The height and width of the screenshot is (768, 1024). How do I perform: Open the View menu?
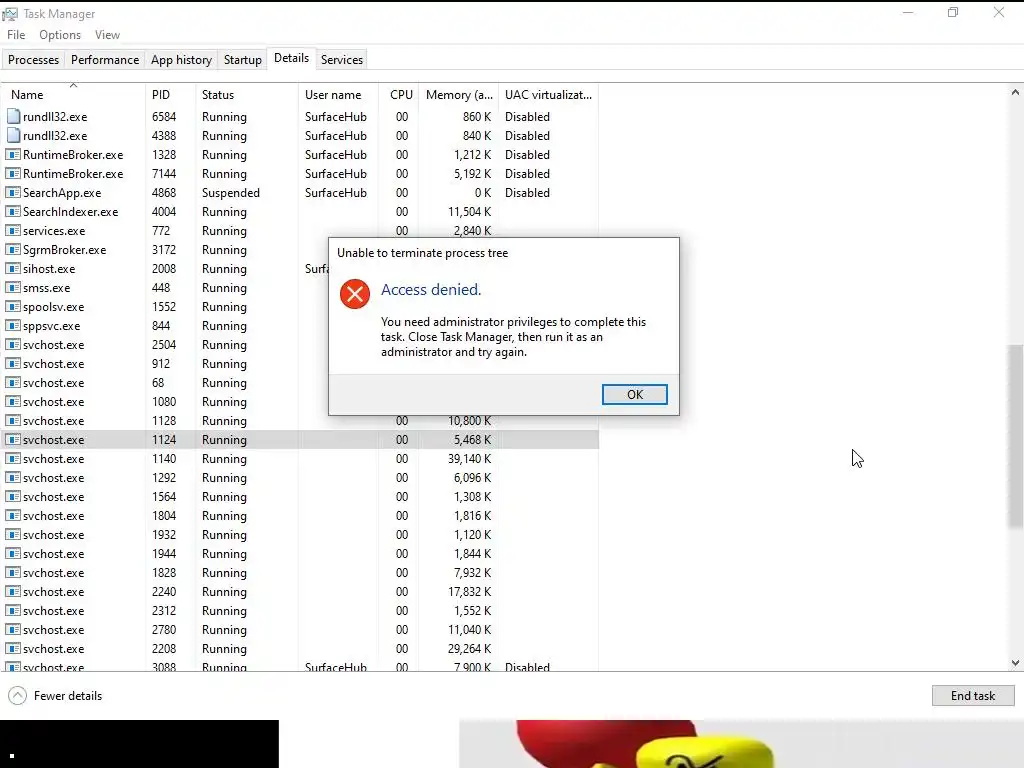pyautogui.click(x=107, y=35)
